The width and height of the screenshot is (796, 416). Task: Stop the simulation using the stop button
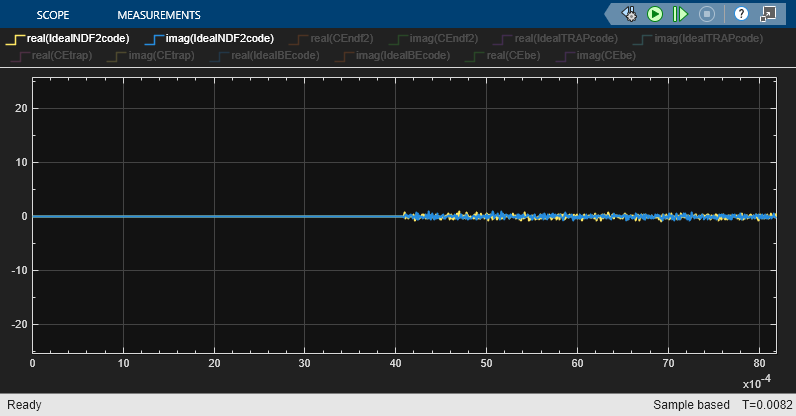(707, 14)
